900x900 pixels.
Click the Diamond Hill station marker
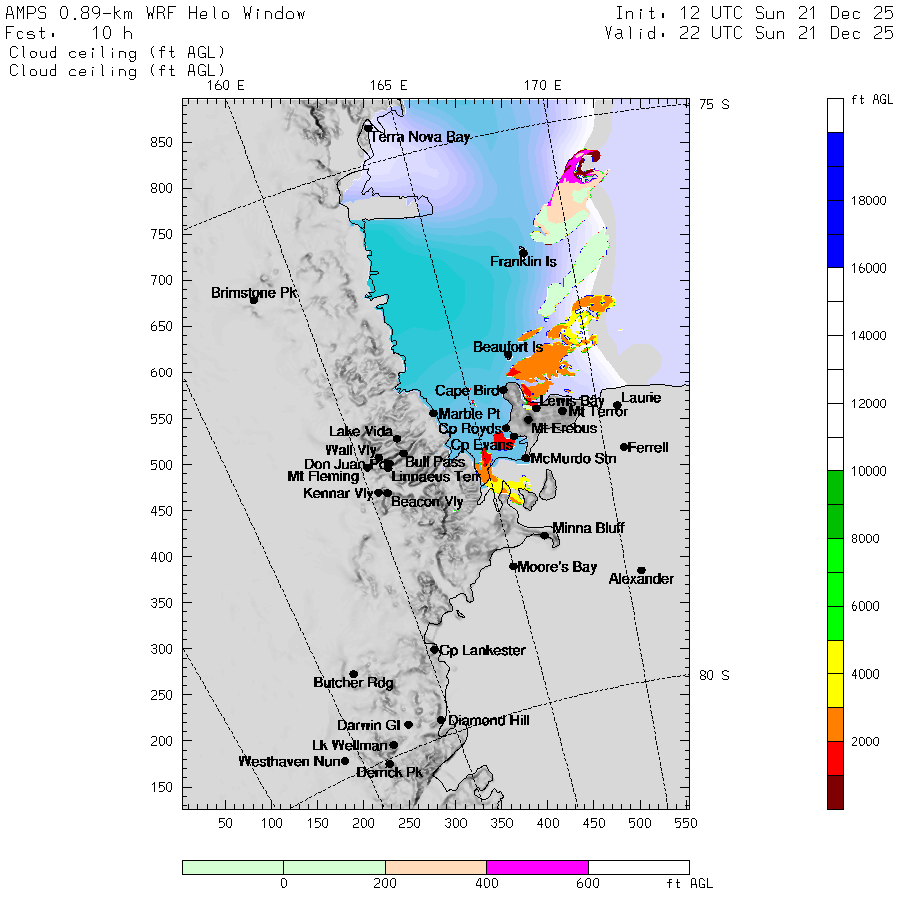point(441,719)
